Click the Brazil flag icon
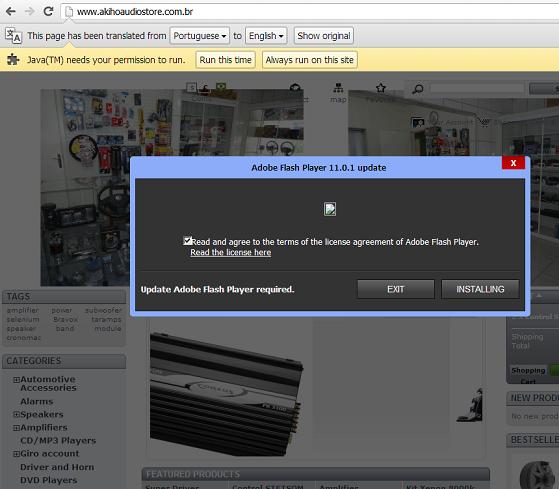559x489 pixels. [221, 87]
